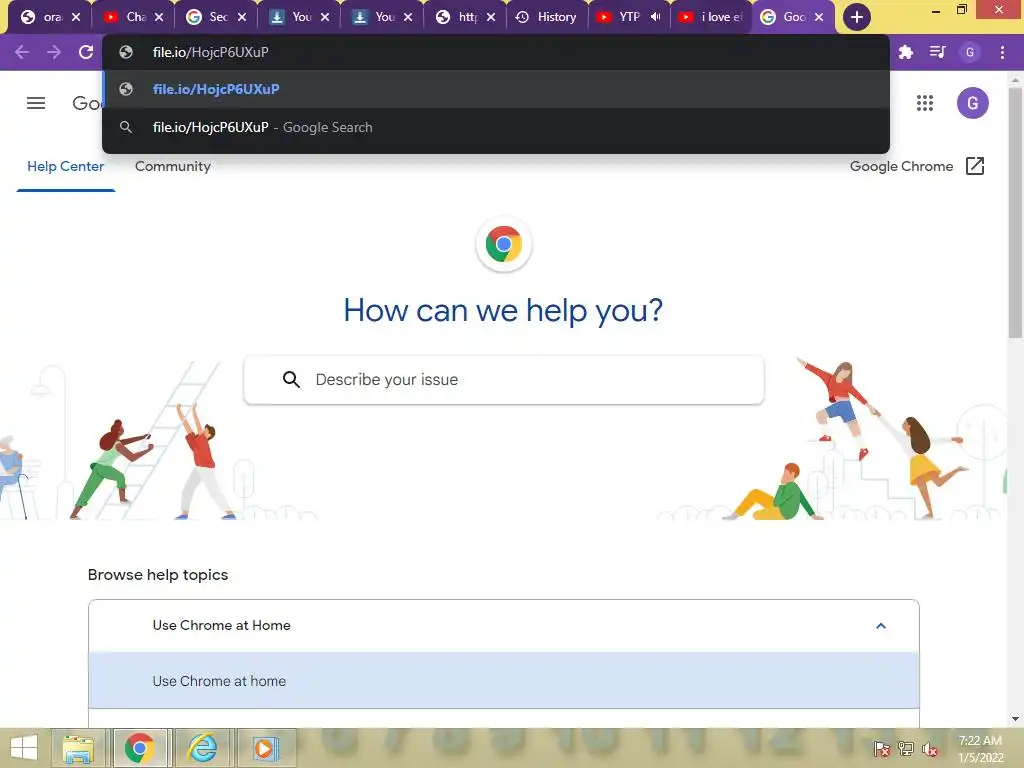Click the Action Center flag tray icon
1024x768 pixels.
click(881, 748)
